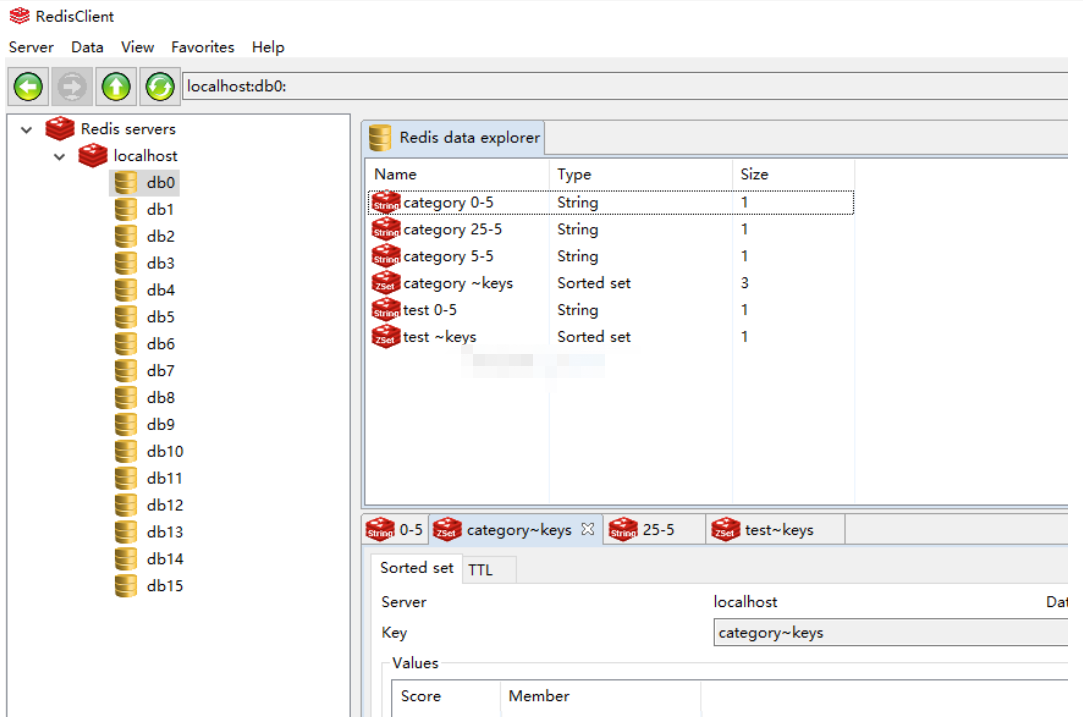
Task: Click the db15 database icon
Action: (x=126, y=586)
